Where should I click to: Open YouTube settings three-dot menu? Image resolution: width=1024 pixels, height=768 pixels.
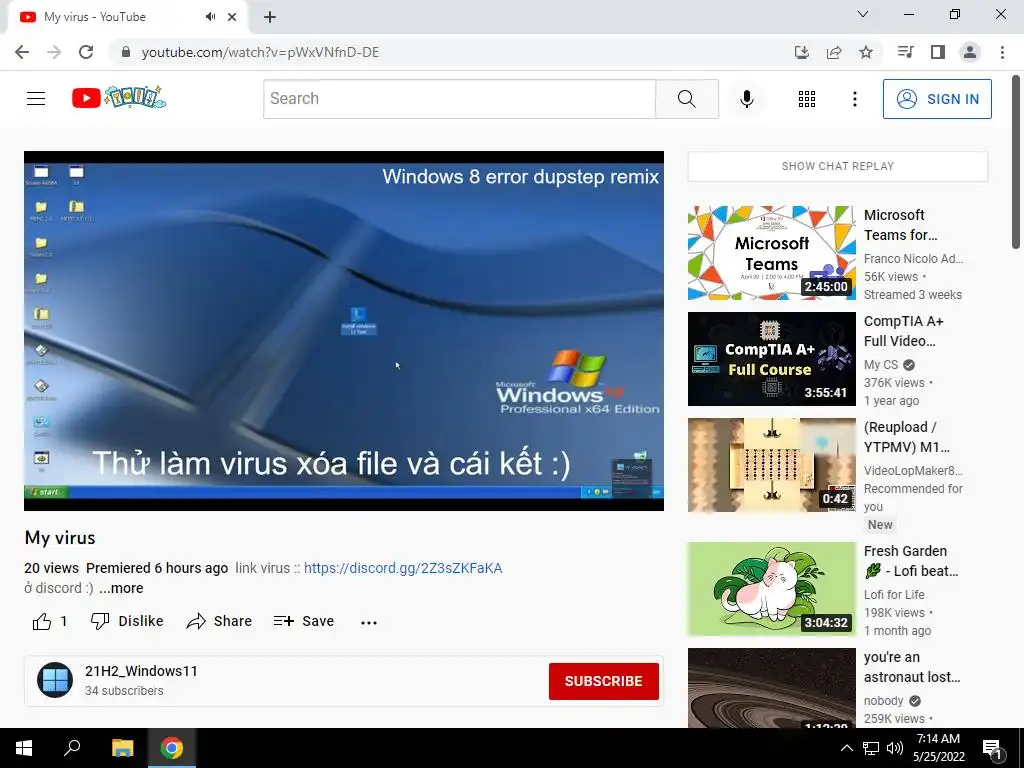click(x=854, y=99)
